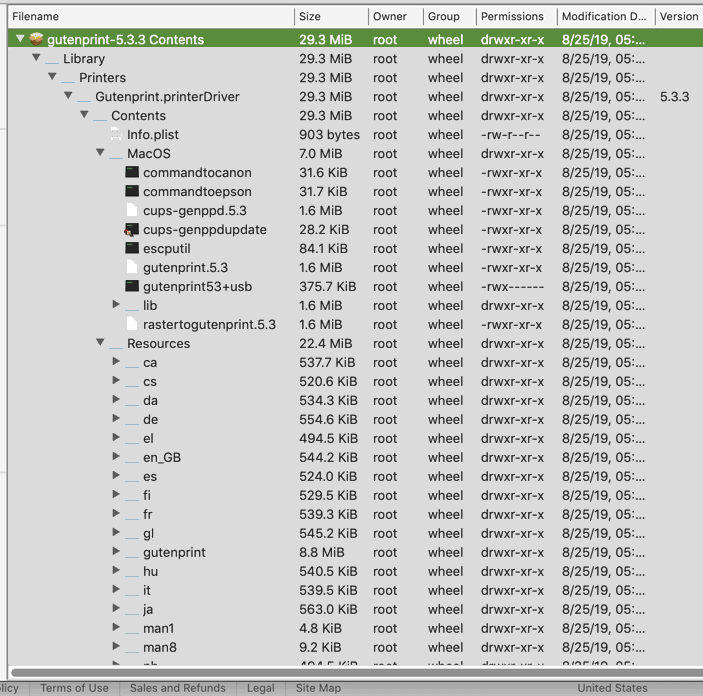Click the gutenprint.5.3 document icon
This screenshot has height=696, width=703.
click(132, 267)
